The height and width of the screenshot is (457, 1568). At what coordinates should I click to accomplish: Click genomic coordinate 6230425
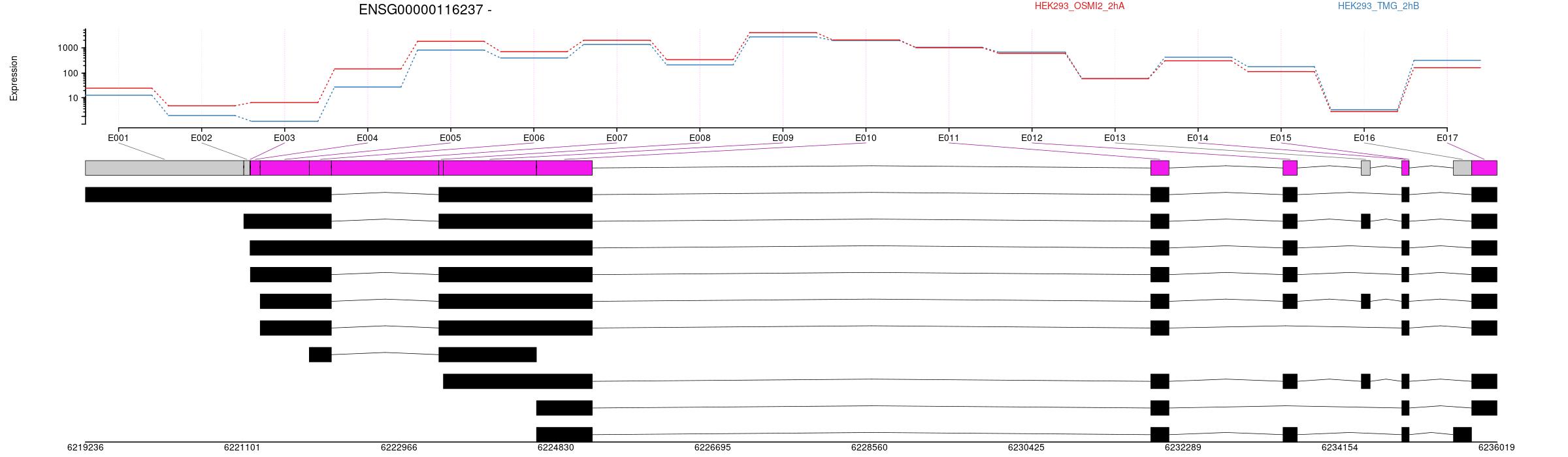[1026, 448]
